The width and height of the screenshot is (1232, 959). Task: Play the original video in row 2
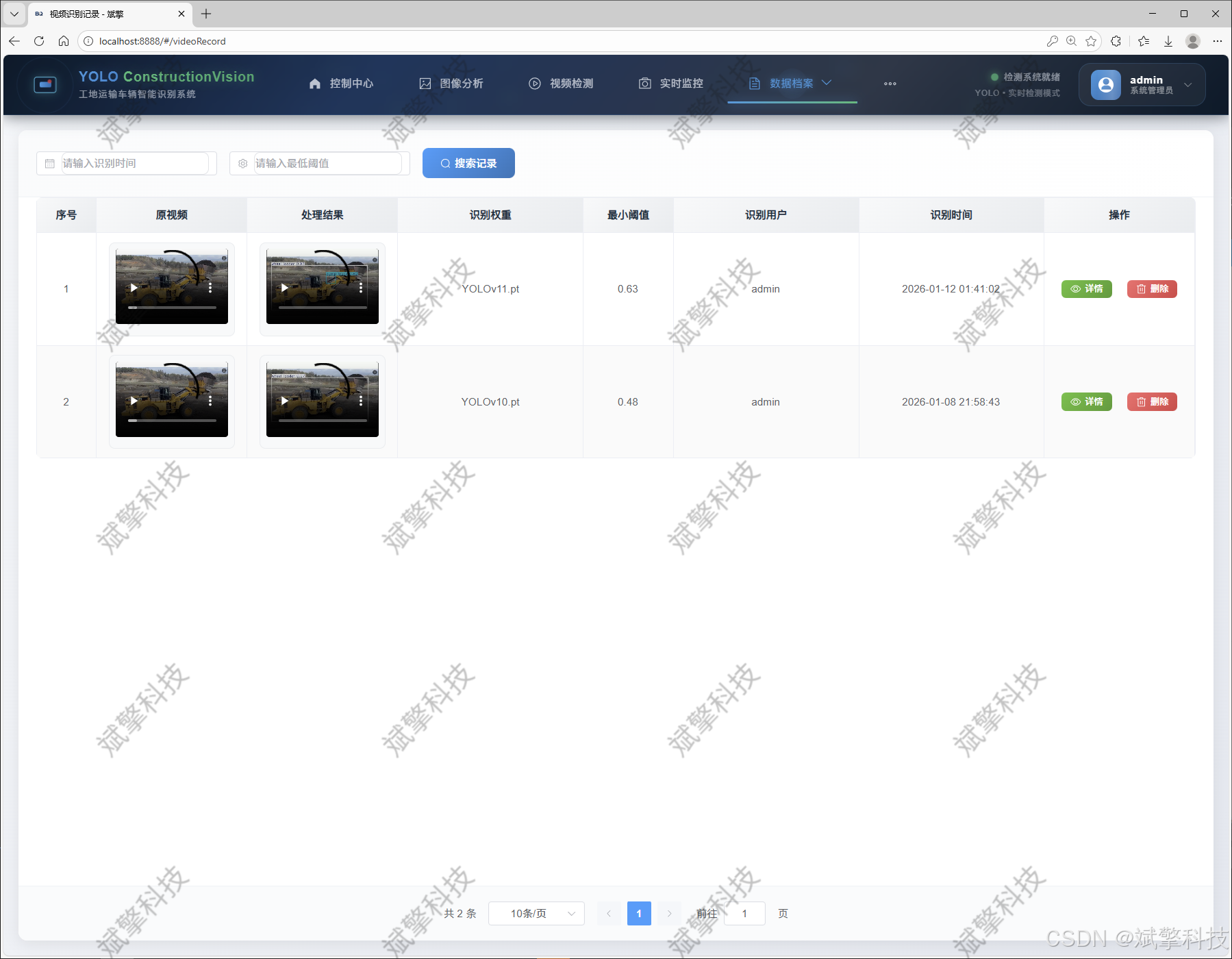[x=134, y=401]
